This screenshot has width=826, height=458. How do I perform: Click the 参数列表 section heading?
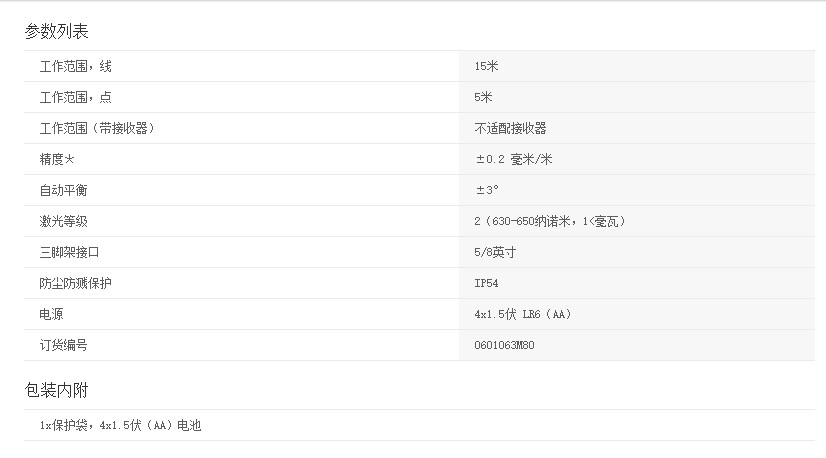pos(57,31)
